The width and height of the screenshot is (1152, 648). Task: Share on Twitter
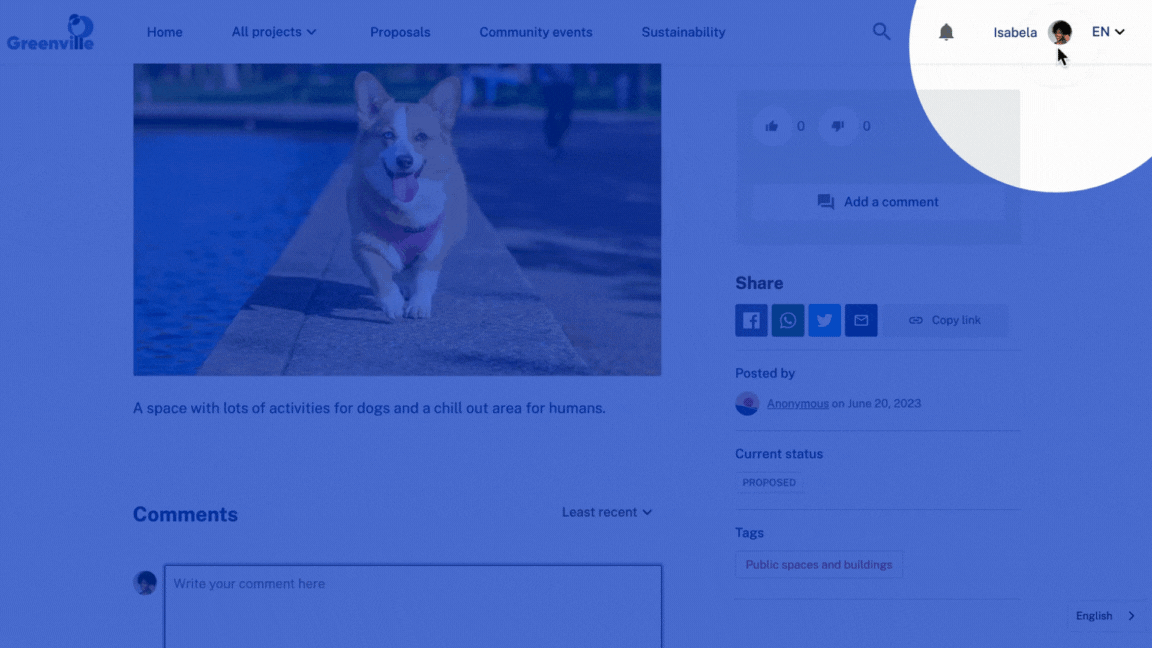coord(824,320)
